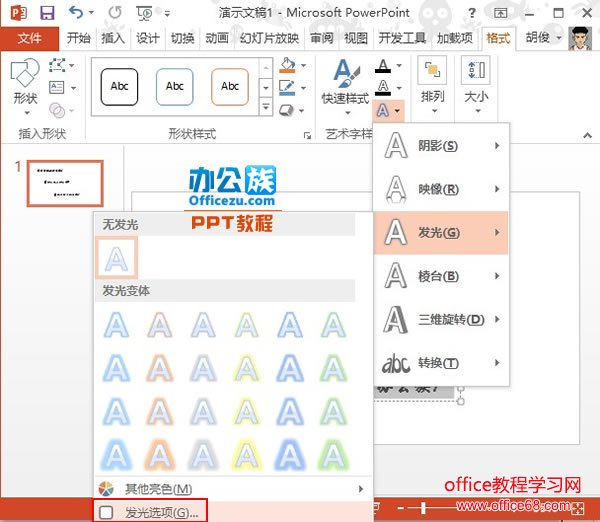Viewport: 600px width, 522px height.
Task: Switch to the View tab
Action: (356, 38)
